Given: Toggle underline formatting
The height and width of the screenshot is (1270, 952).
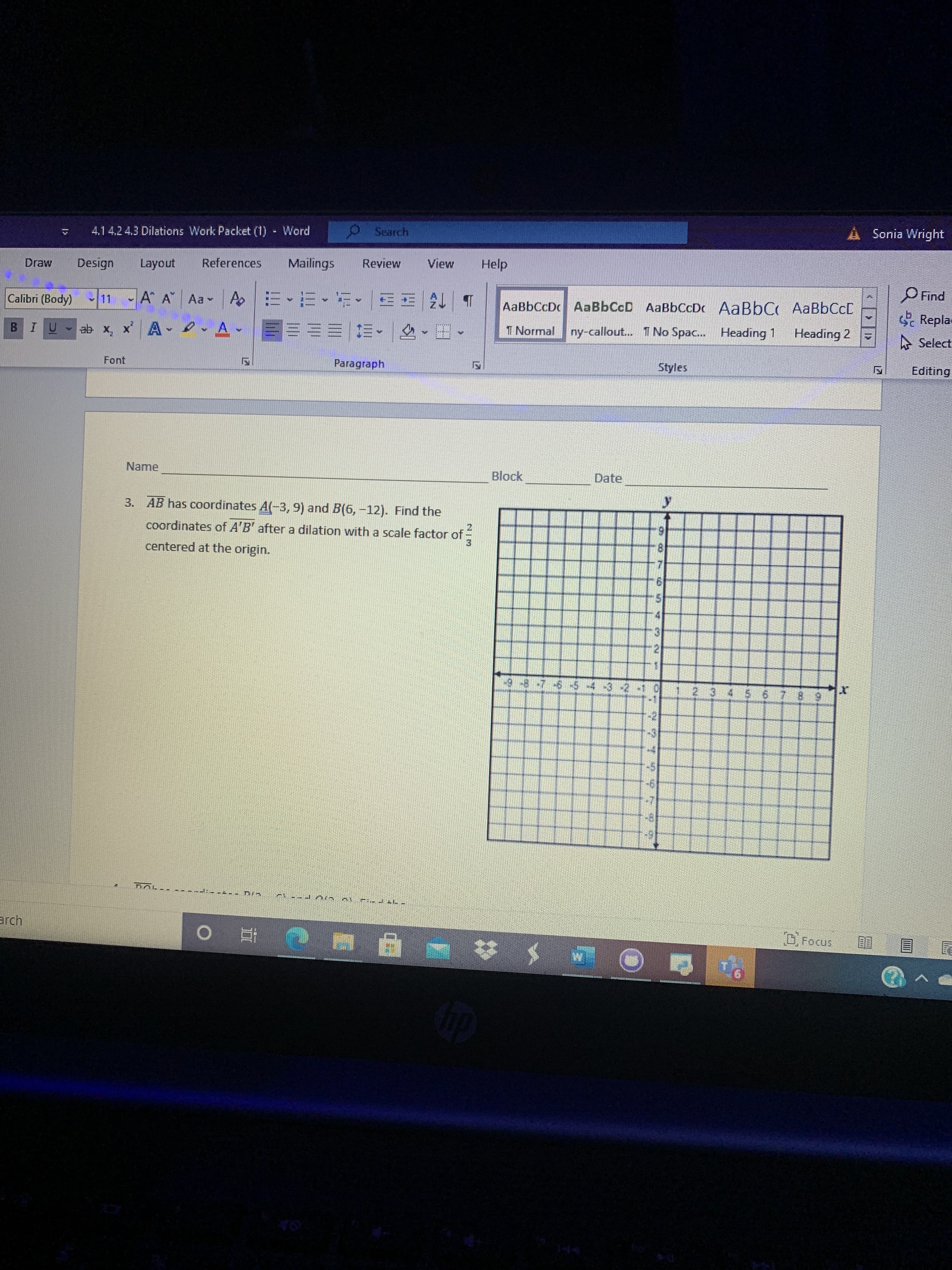Looking at the screenshot, I should [53, 329].
